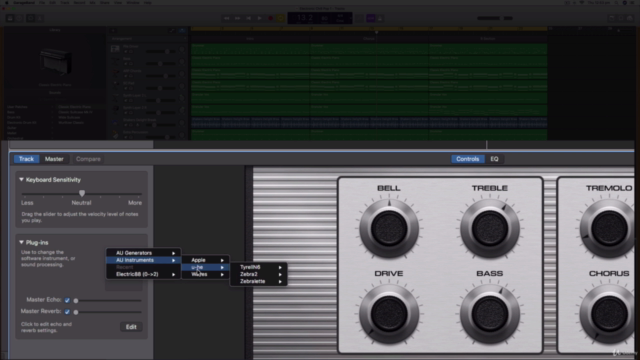Open the Mix menu

pos(93,2)
